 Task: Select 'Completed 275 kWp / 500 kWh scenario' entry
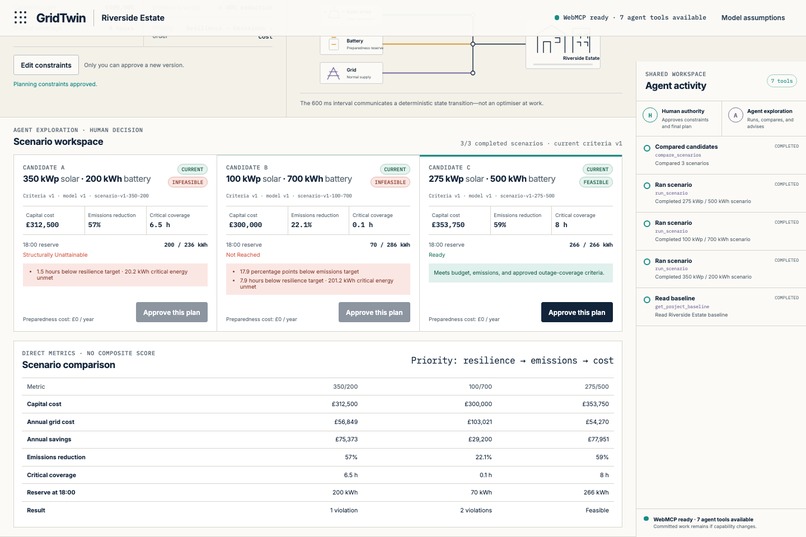click(x=721, y=193)
